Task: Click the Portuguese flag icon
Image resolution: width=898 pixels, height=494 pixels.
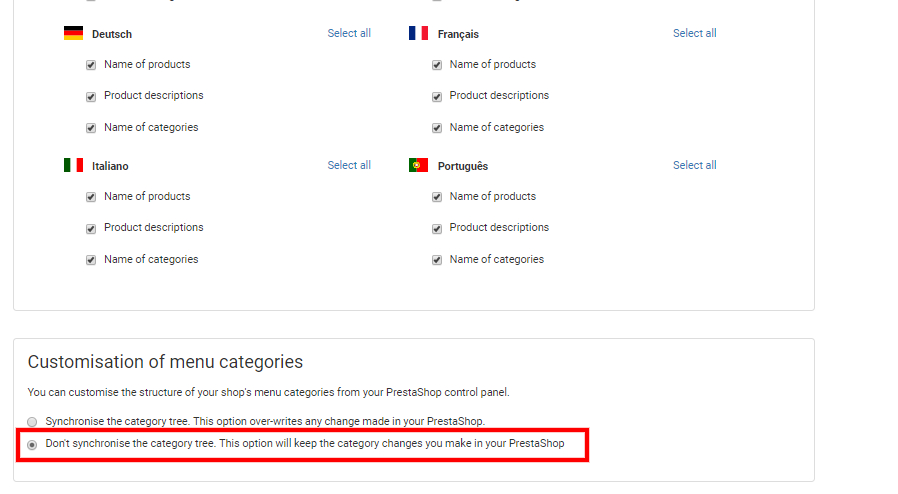Action: coord(418,165)
